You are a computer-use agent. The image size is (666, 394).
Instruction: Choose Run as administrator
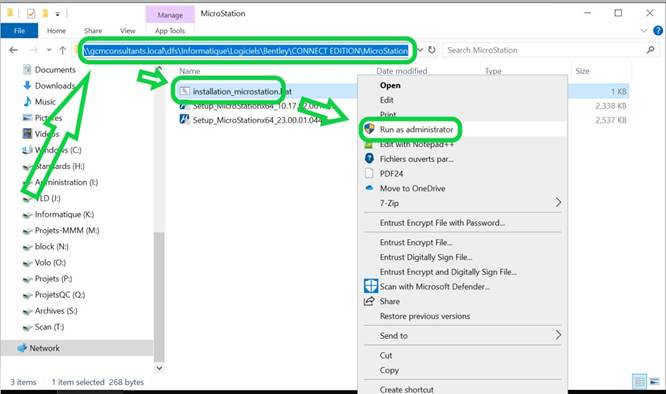pos(416,129)
